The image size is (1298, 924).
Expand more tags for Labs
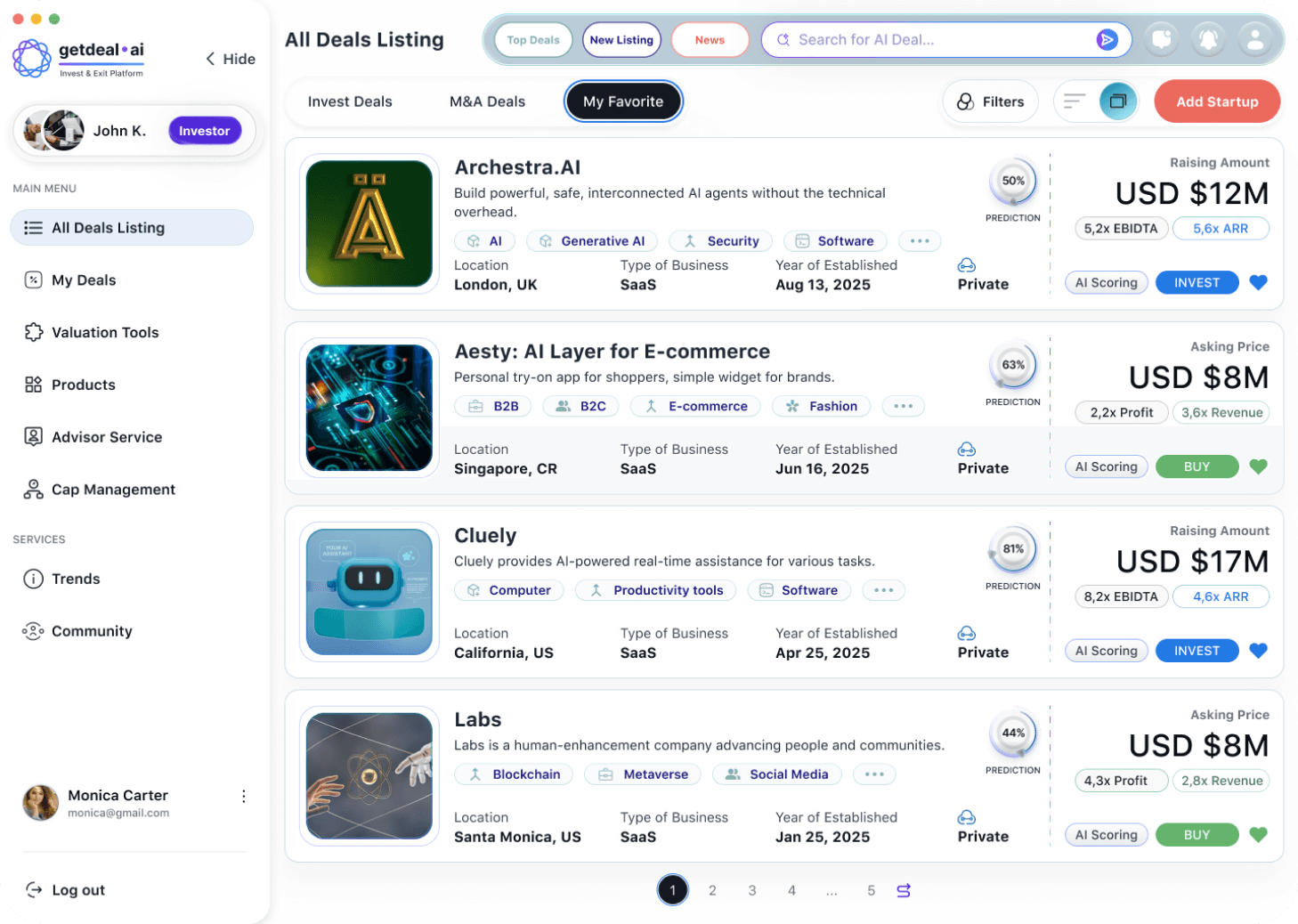874,774
